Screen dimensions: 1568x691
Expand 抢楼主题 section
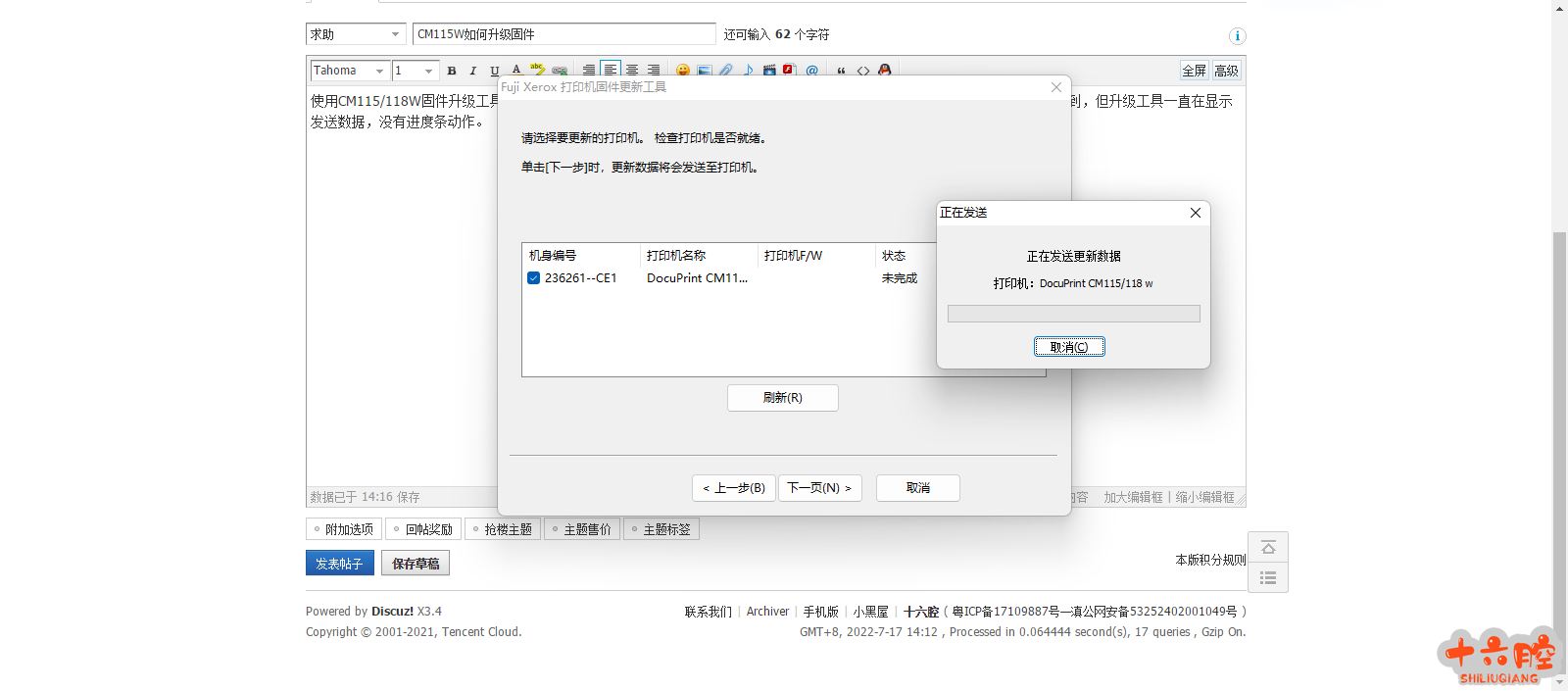click(503, 529)
